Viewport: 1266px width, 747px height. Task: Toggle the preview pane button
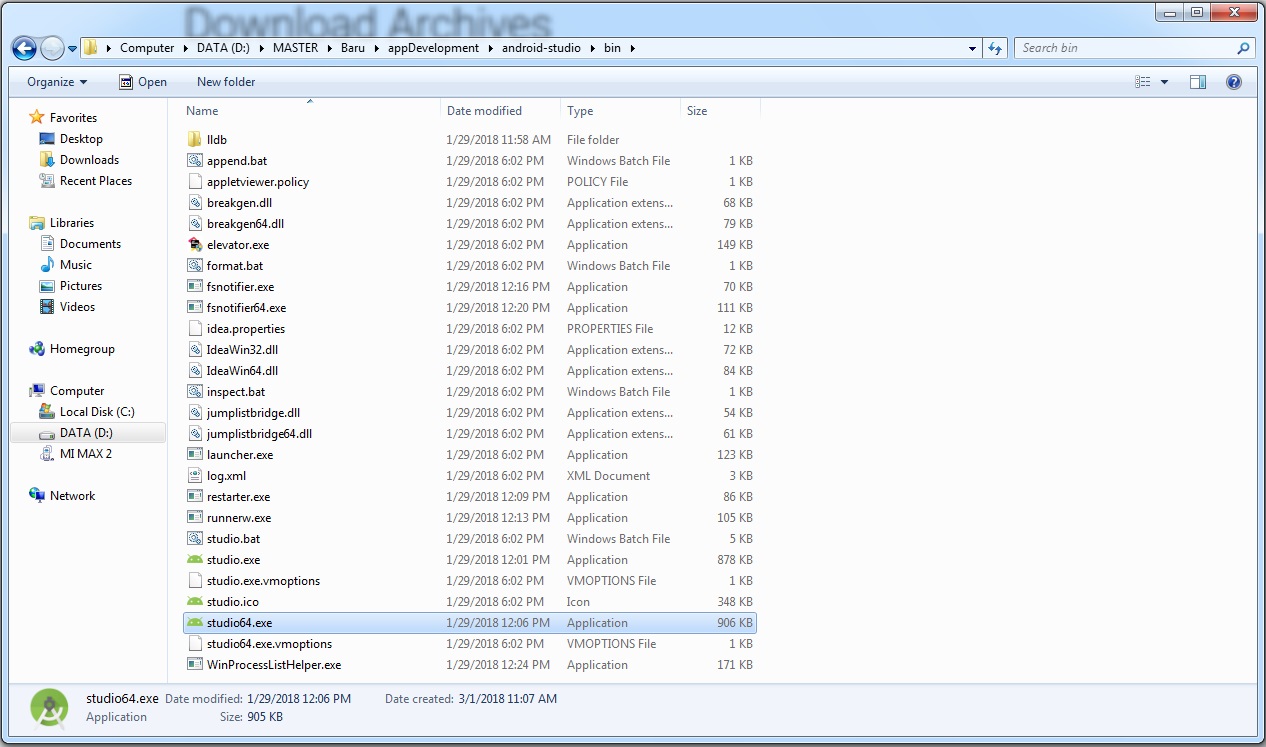(x=1198, y=82)
